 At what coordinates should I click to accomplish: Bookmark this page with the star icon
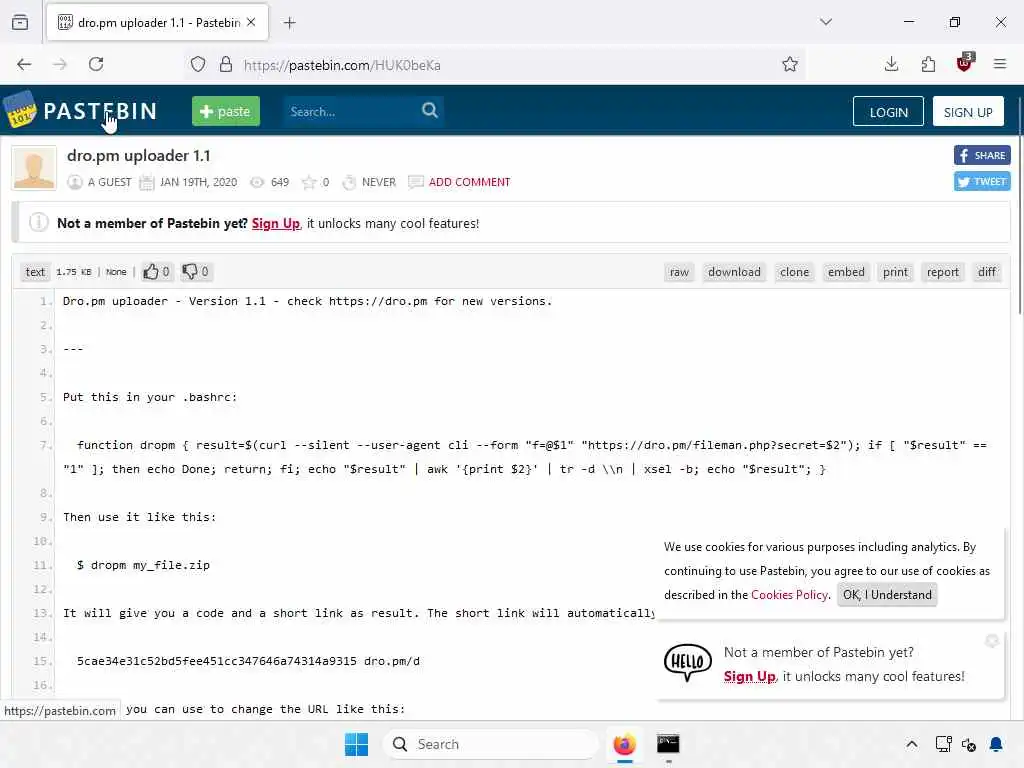point(790,65)
